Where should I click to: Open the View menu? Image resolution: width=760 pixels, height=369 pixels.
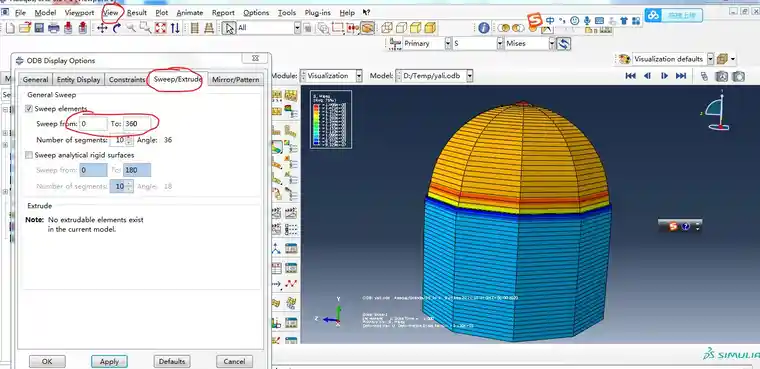[111, 13]
